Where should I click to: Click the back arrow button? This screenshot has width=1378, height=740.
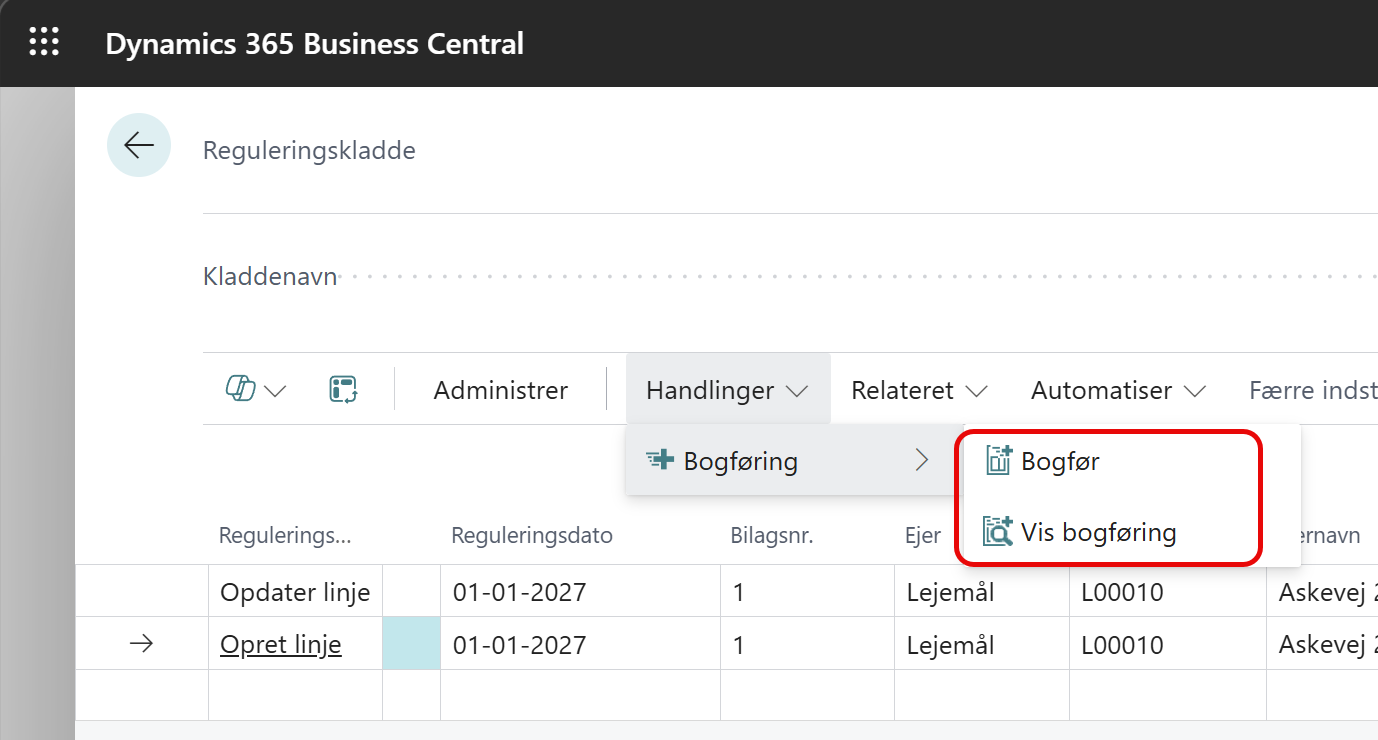click(139, 146)
